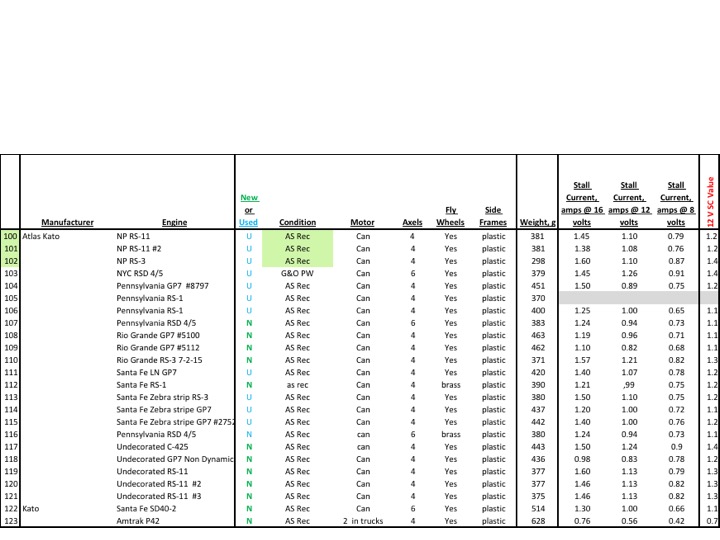Select row number 102
The height and width of the screenshot is (540, 720).
pos(10,261)
